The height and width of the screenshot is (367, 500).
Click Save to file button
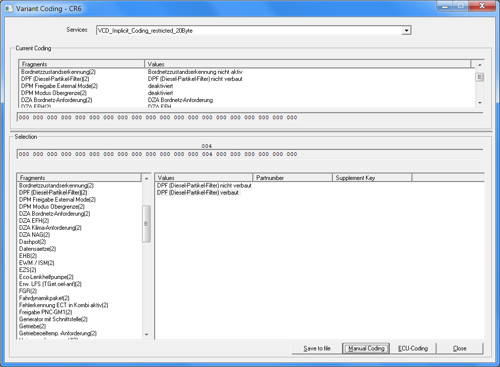[317, 348]
